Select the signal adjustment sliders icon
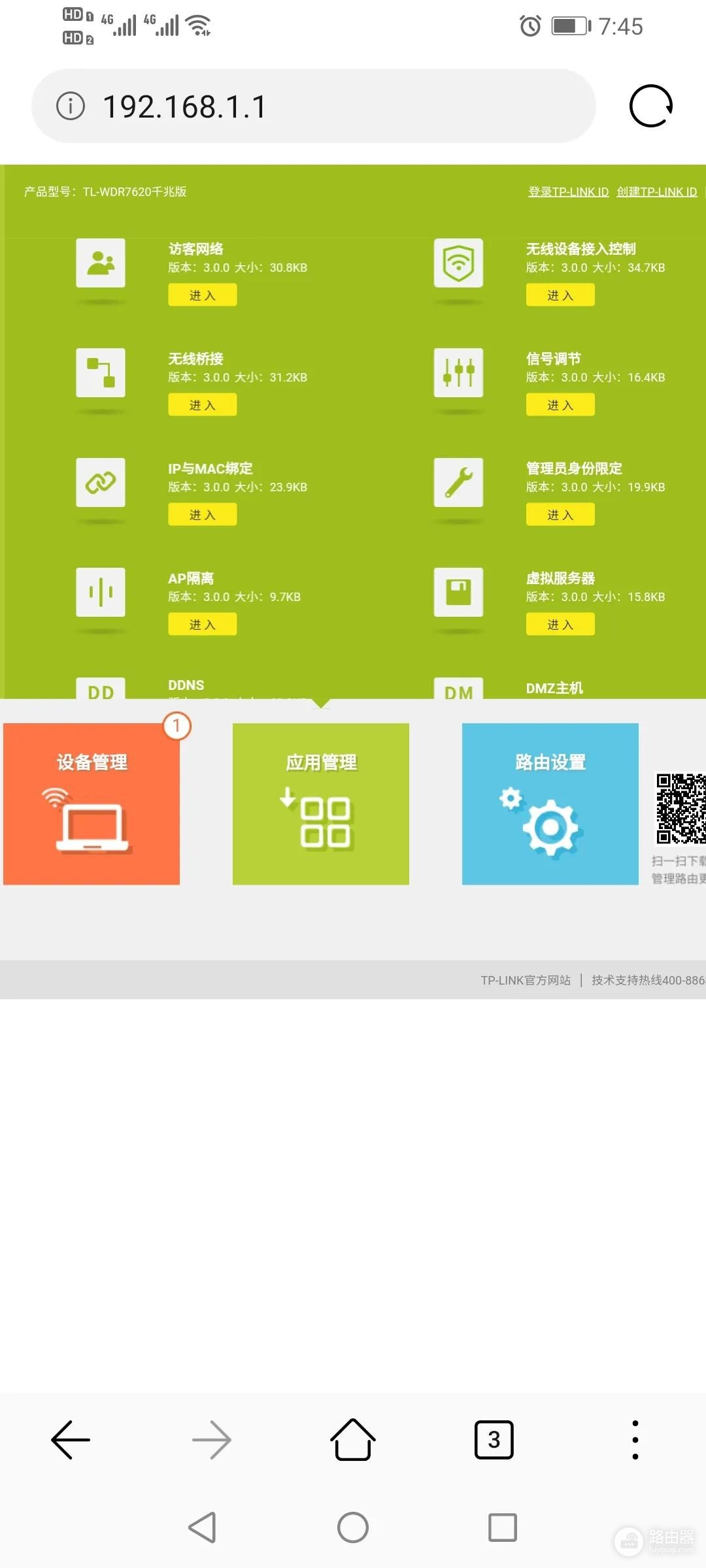This screenshot has height=1568, width=706. 458,372
